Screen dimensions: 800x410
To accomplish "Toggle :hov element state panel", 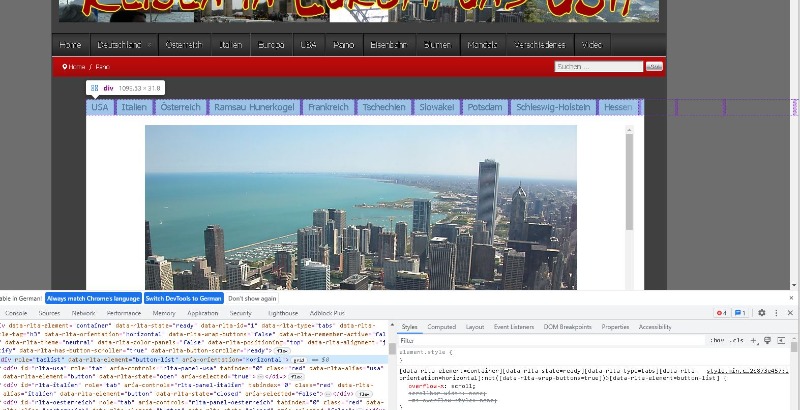I will (715, 341).
